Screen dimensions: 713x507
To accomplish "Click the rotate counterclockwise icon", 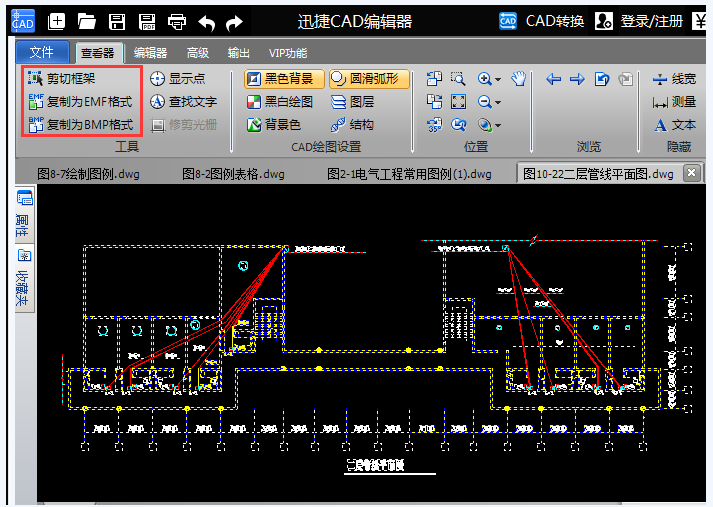I will click(x=434, y=78).
